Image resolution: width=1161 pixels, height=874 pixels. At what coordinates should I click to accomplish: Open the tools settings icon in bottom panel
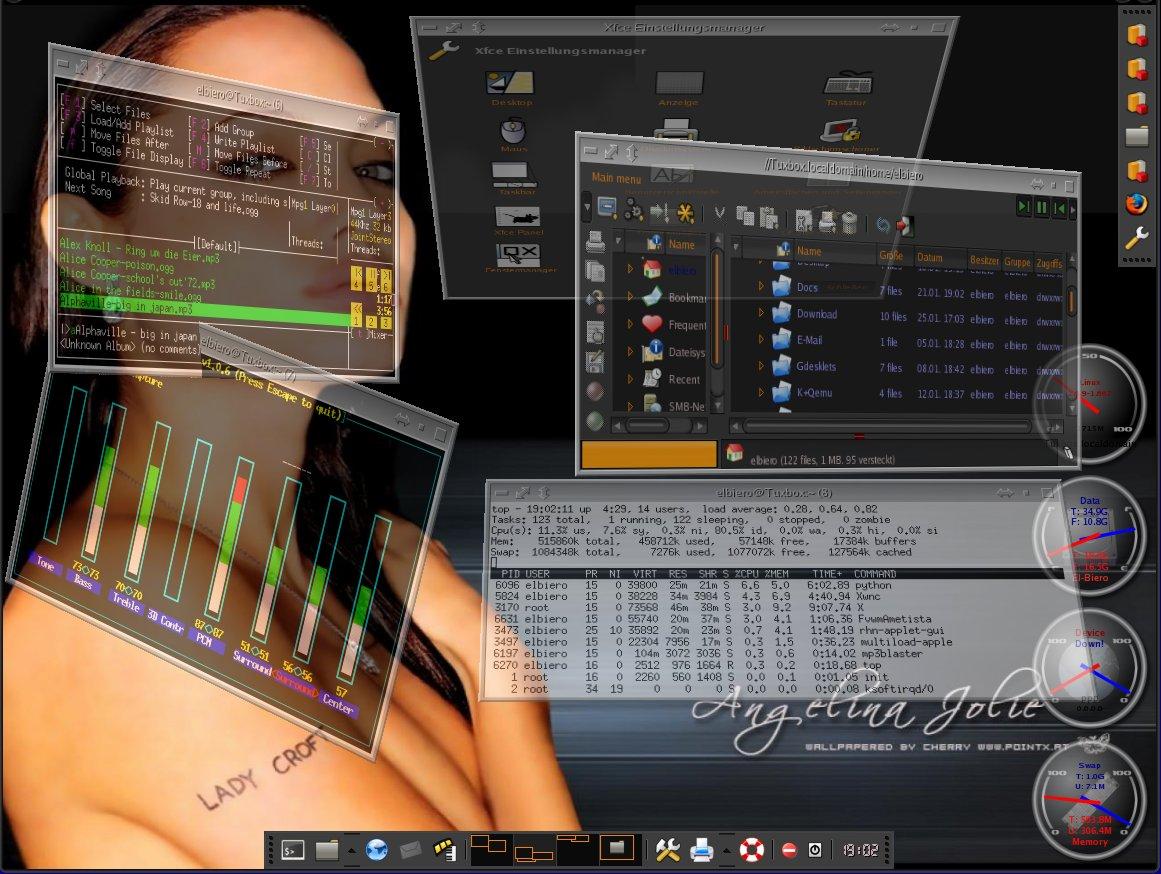[667, 850]
